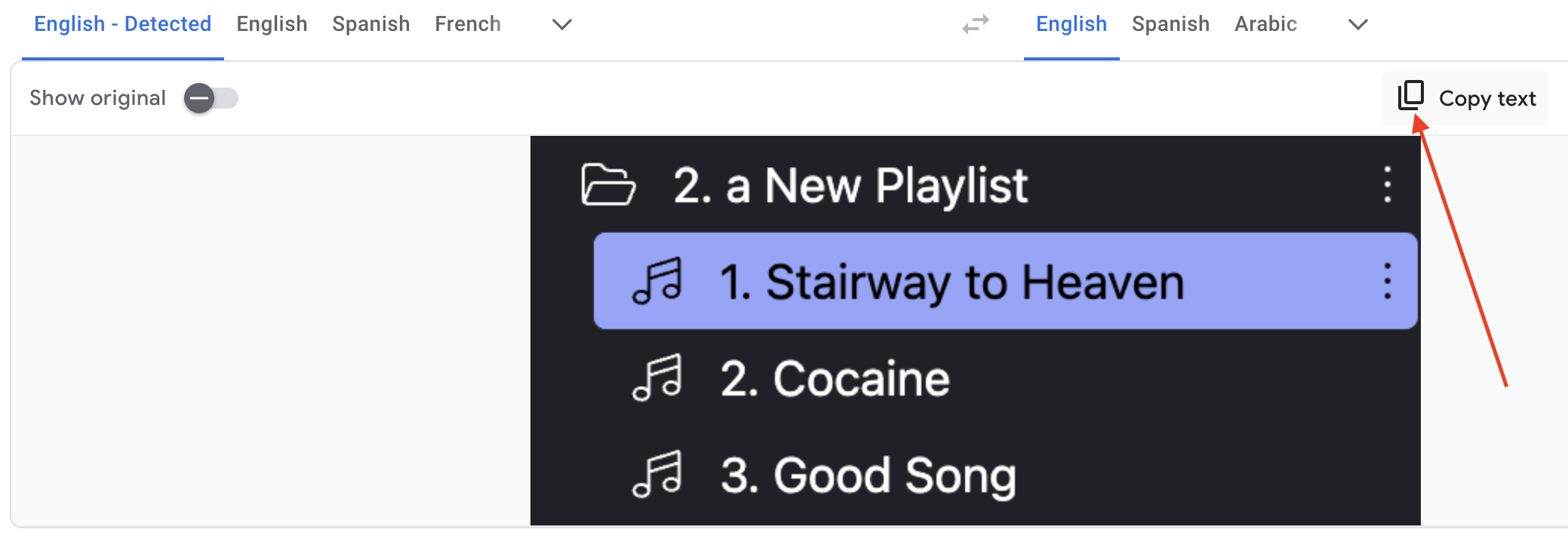
Task: Click the Show original label text
Action: [97, 98]
